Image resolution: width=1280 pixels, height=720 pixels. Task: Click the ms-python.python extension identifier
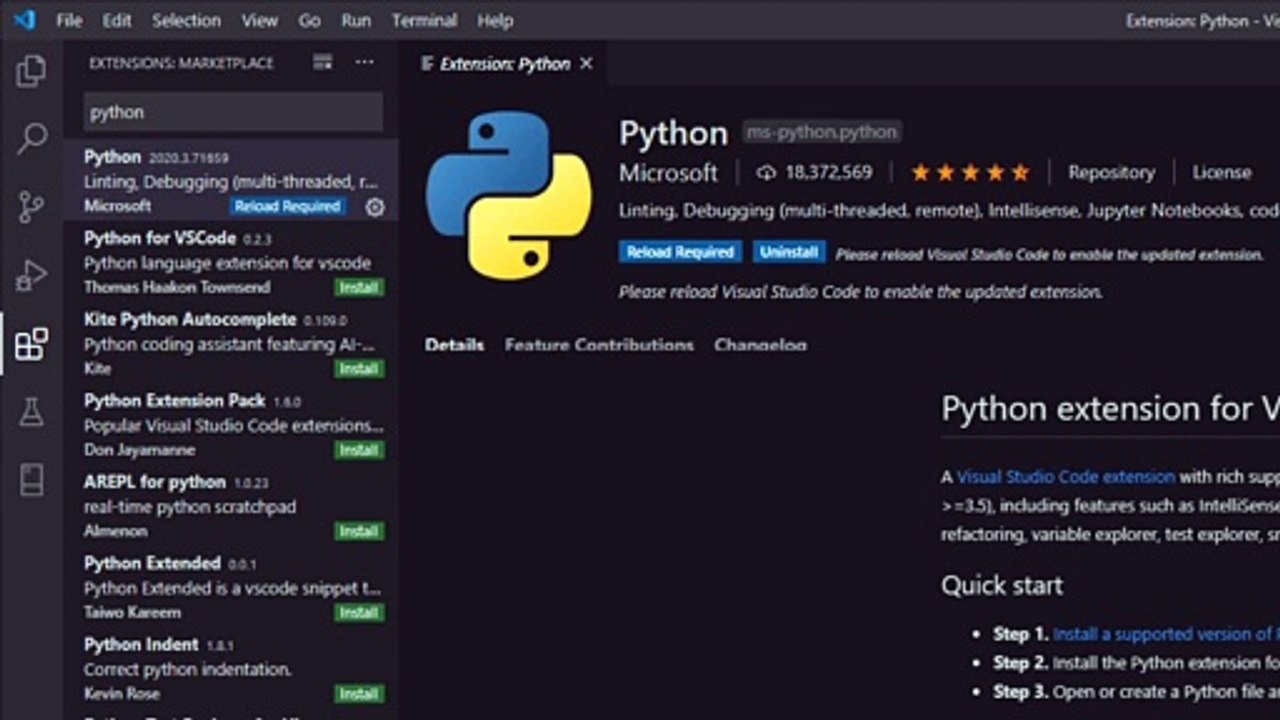822,132
